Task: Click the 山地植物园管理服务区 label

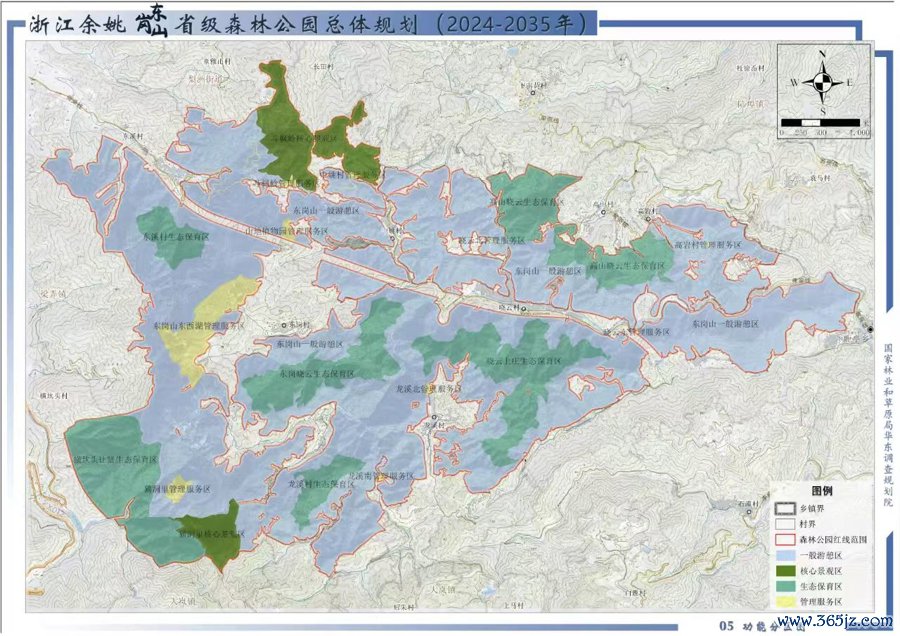Action: click(287, 231)
